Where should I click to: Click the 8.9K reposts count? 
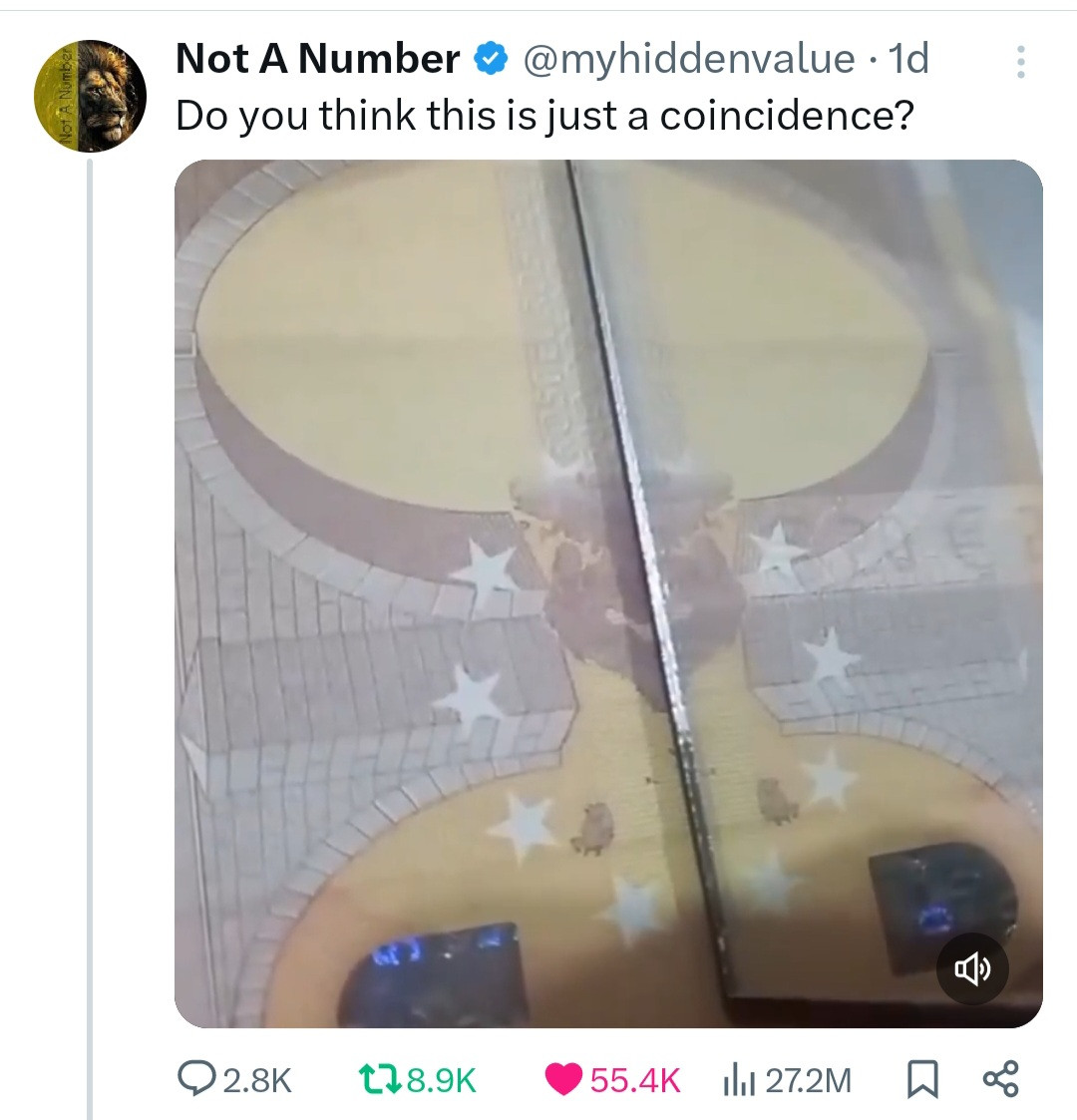443,1079
